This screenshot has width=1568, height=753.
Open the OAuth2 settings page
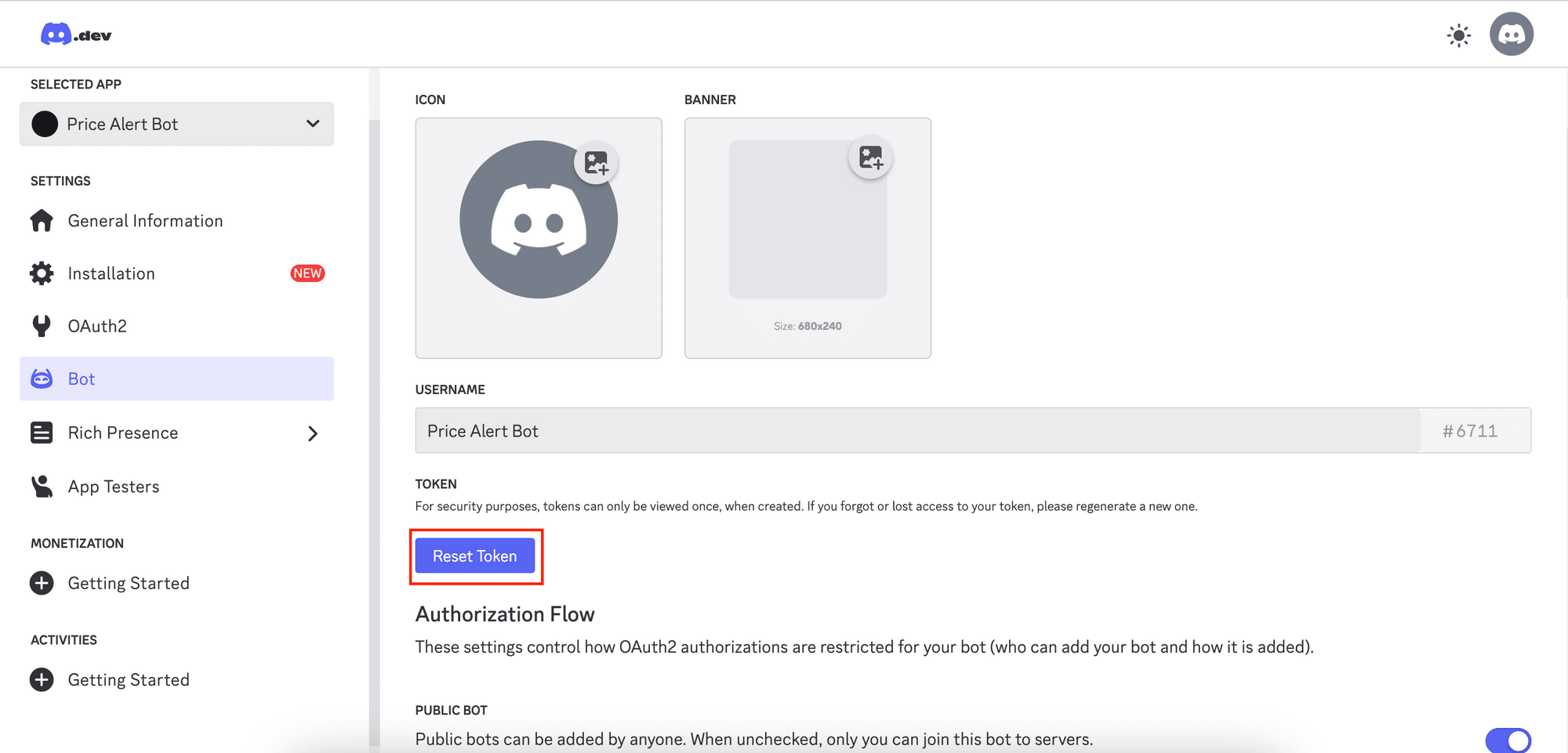tap(96, 325)
